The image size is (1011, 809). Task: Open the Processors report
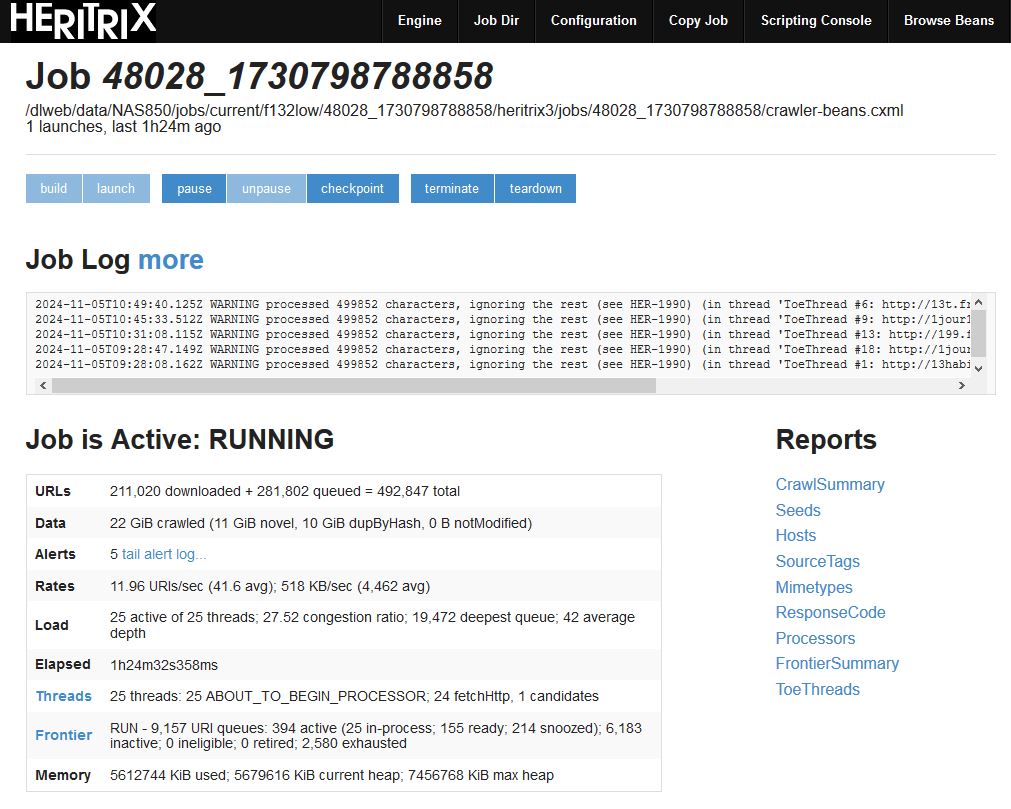point(816,638)
